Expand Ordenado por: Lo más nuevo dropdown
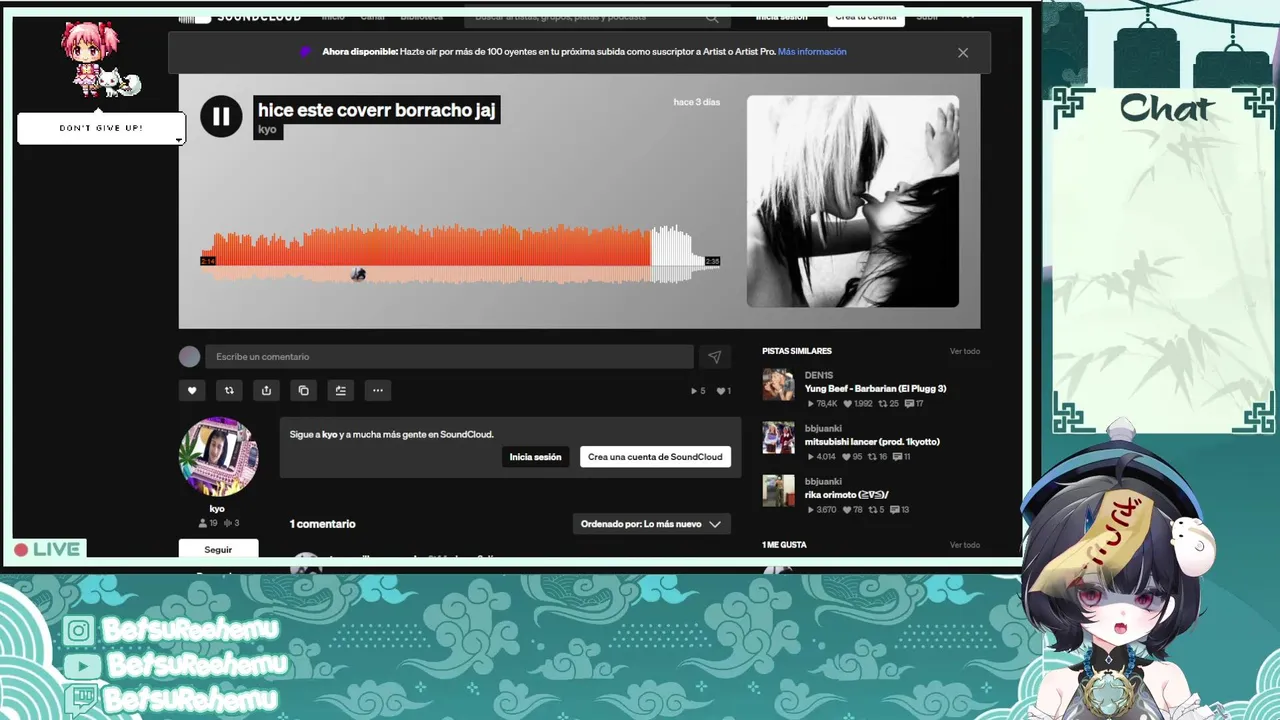The width and height of the screenshot is (1280, 720). pos(651,524)
